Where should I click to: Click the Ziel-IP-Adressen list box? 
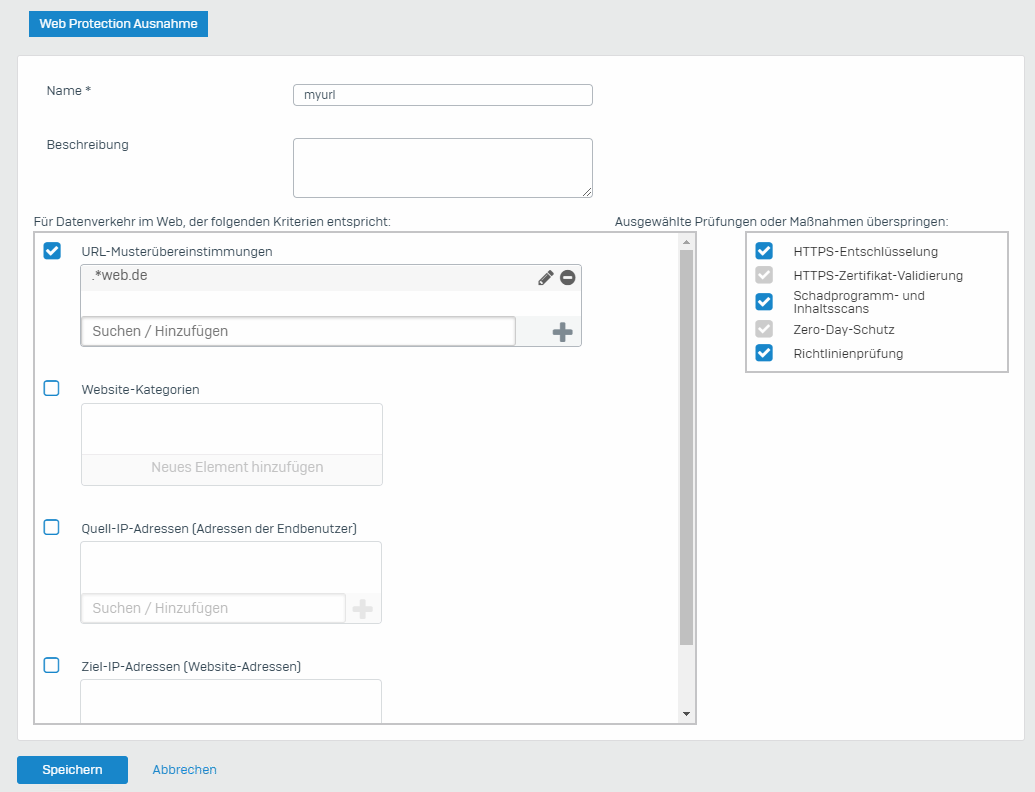point(231,701)
